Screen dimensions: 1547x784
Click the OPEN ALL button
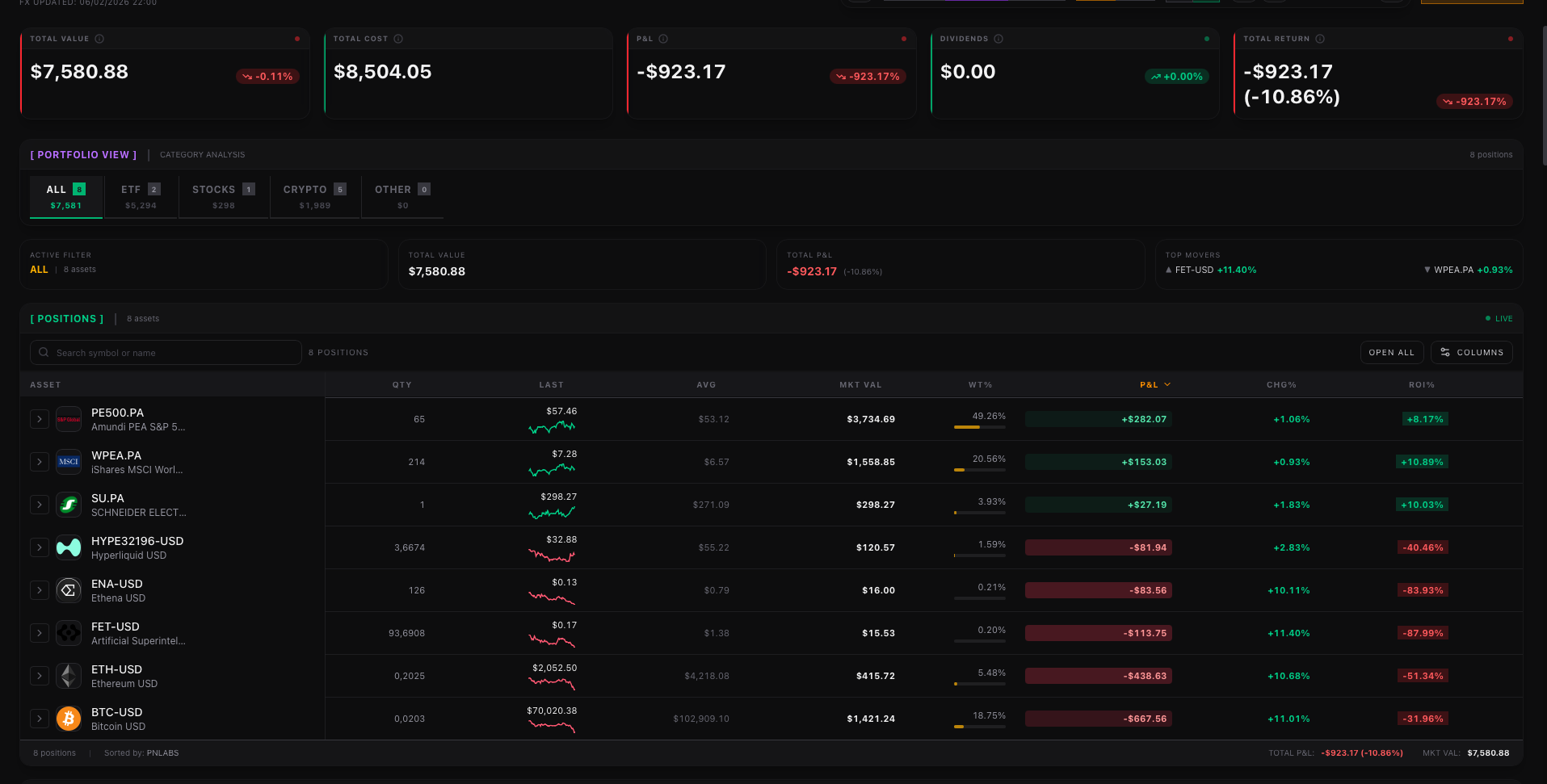[1391, 352]
